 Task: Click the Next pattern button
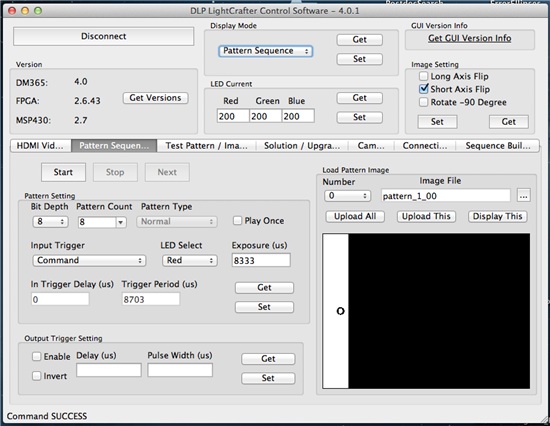coord(167,172)
